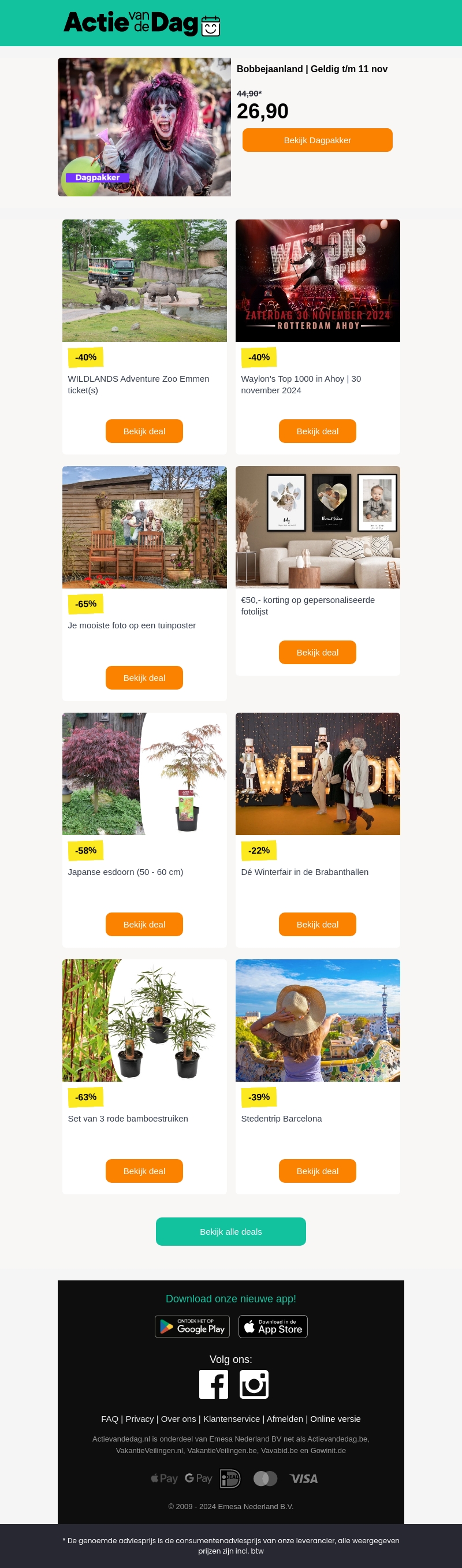462x1568 pixels.
Task: Open the Facebook icon under Volg ons
Action: pyautogui.click(x=214, y=1384)
